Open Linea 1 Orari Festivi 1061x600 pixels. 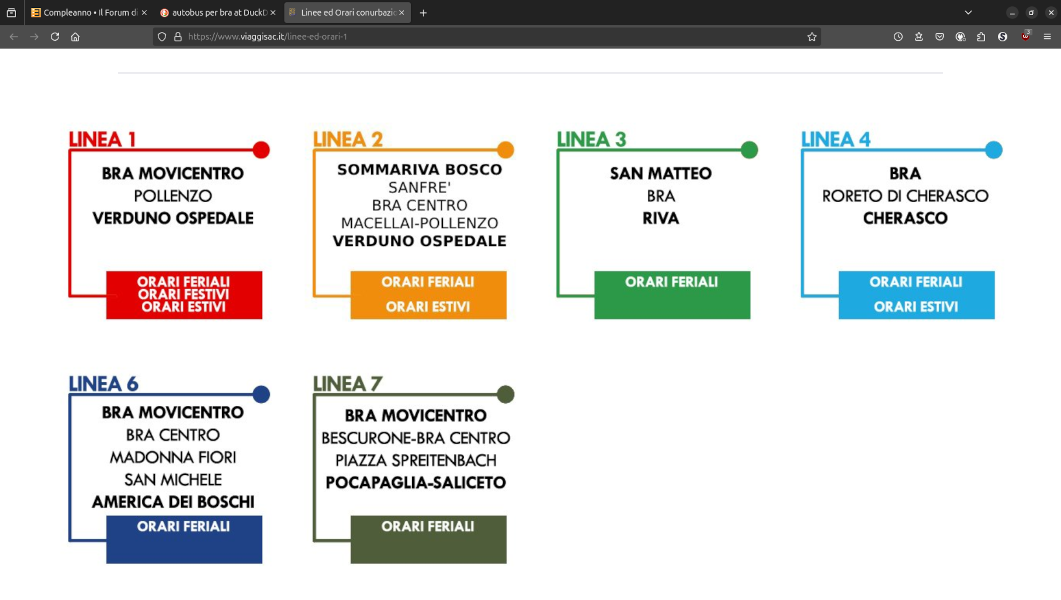pyautogui.click(x=184, y=295)
